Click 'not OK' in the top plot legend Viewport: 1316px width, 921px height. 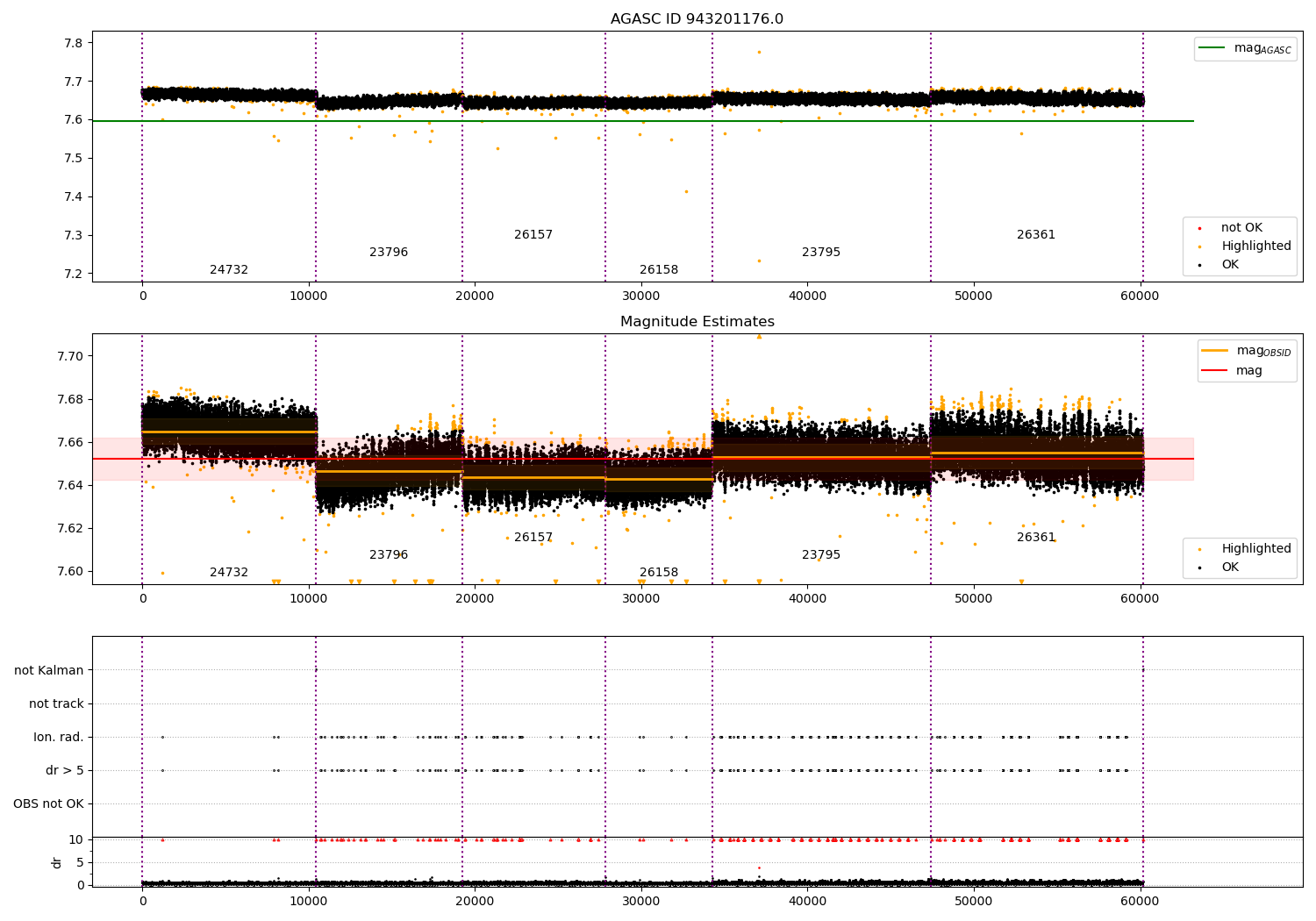(1240, 228)
